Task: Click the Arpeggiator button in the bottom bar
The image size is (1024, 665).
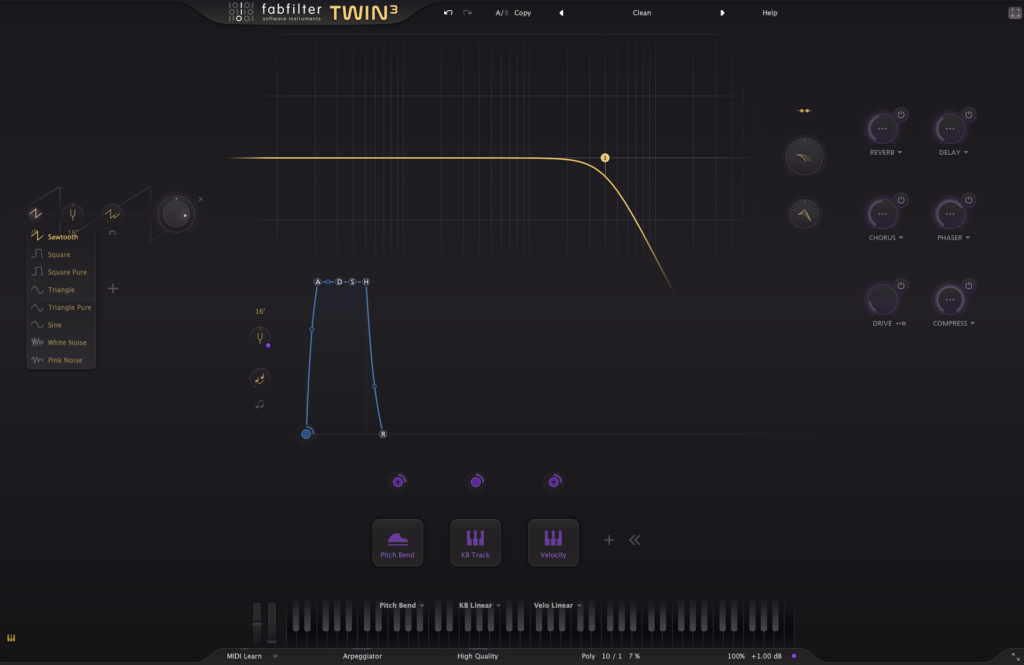Action: (362, 656)
